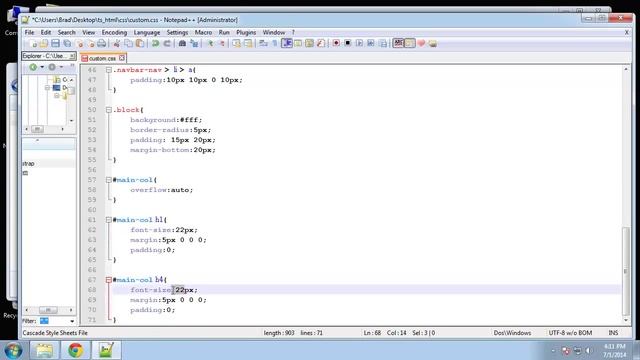The width and height of the screenshot is (640, 360).
Task: Click the Explorer panel grey forward arrow
Action: [x=52, y=67]
